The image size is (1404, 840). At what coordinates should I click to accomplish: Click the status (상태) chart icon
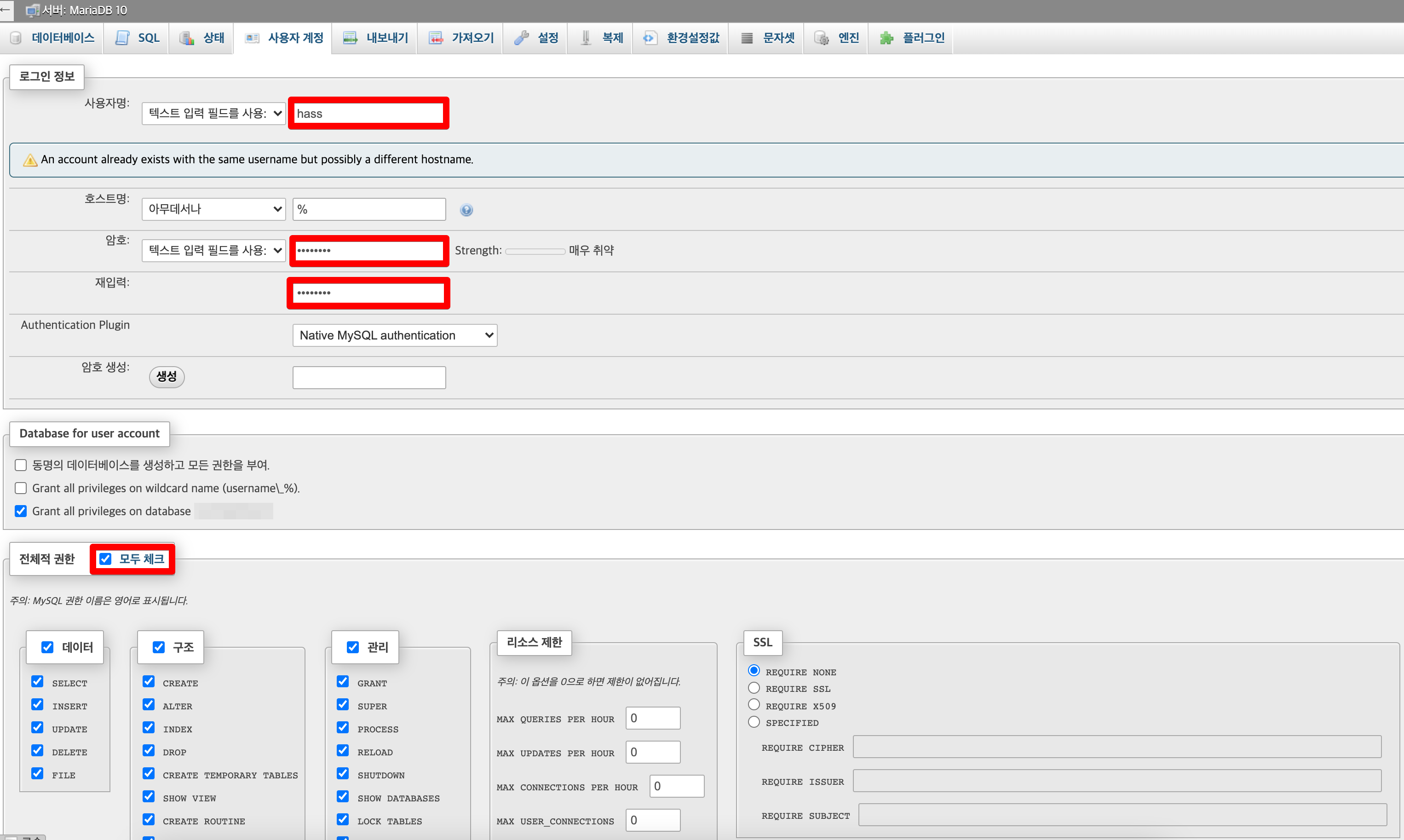(187, 38)
